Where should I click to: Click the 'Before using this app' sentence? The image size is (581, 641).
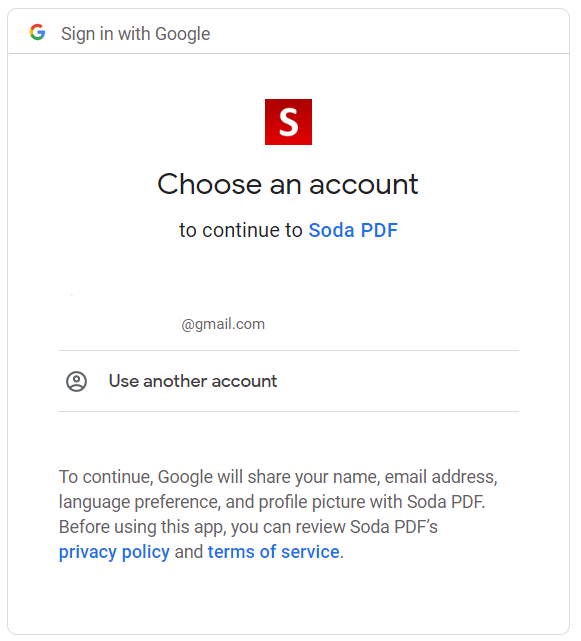pyautogui.click(x=248, y=527)
